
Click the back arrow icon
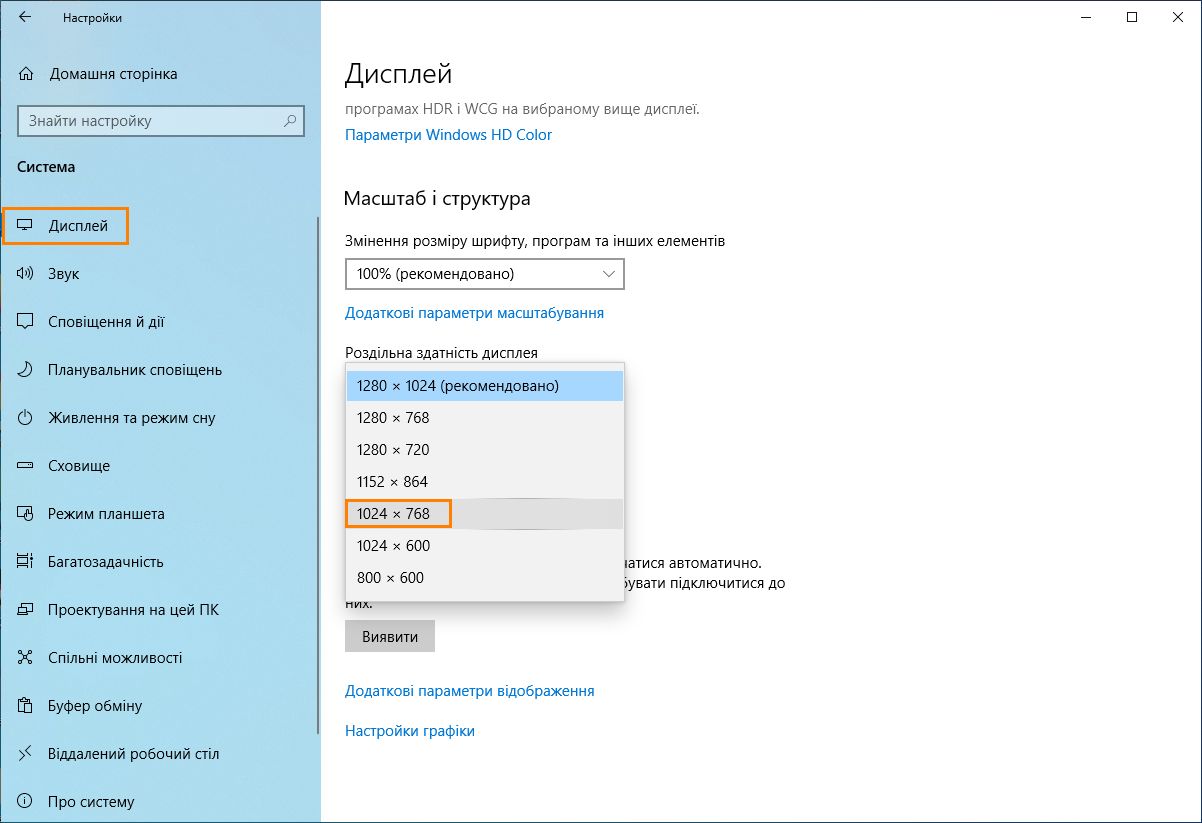coord(25,17)
